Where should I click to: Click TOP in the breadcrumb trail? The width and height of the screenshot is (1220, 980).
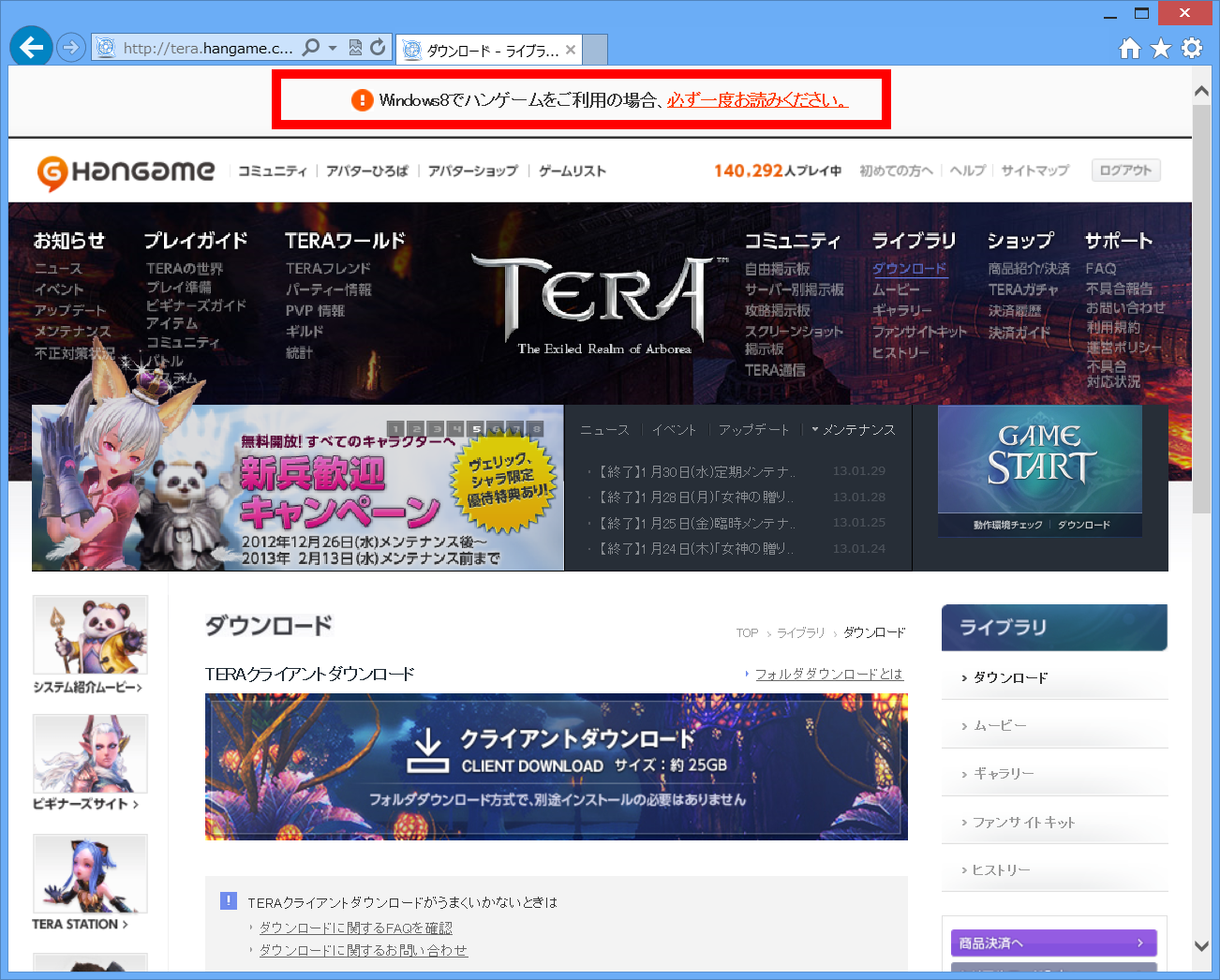click(x=747, y=633)
